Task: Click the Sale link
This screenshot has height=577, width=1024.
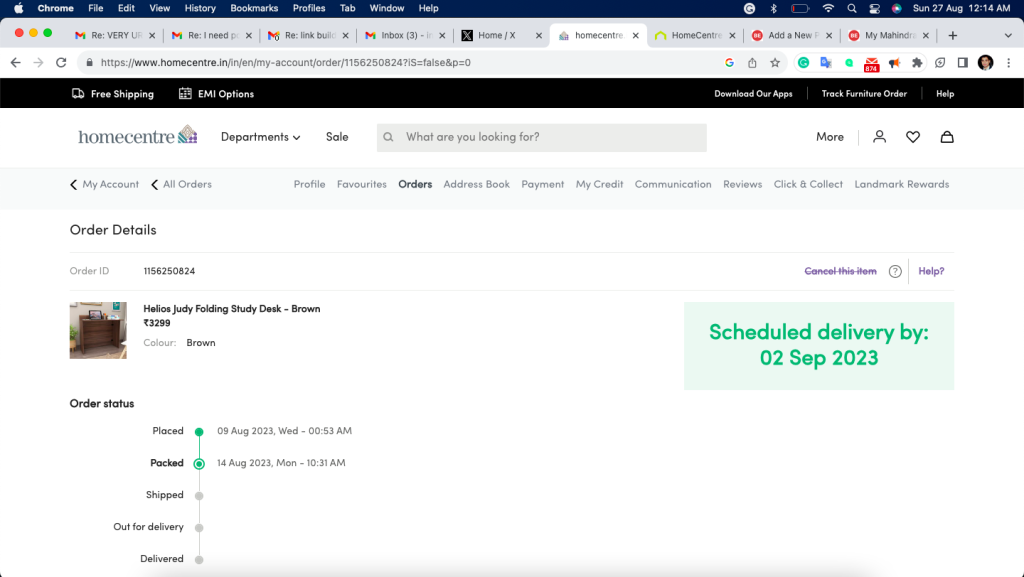Action: tap(337, 136)
